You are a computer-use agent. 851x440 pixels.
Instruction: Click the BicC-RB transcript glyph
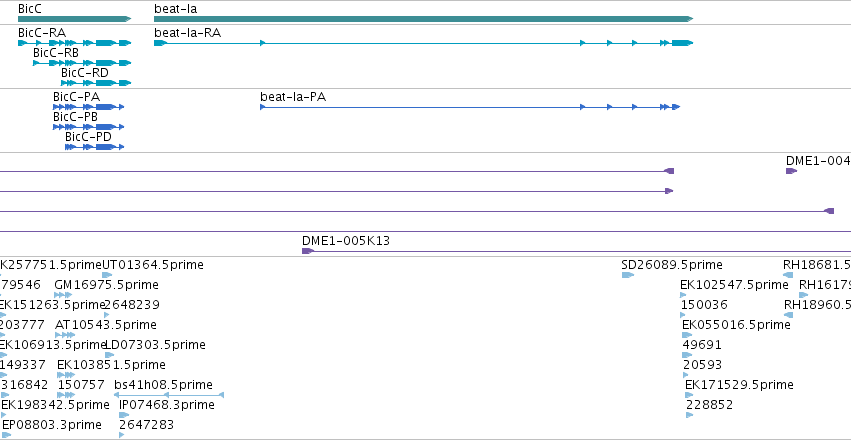(82, 63)
